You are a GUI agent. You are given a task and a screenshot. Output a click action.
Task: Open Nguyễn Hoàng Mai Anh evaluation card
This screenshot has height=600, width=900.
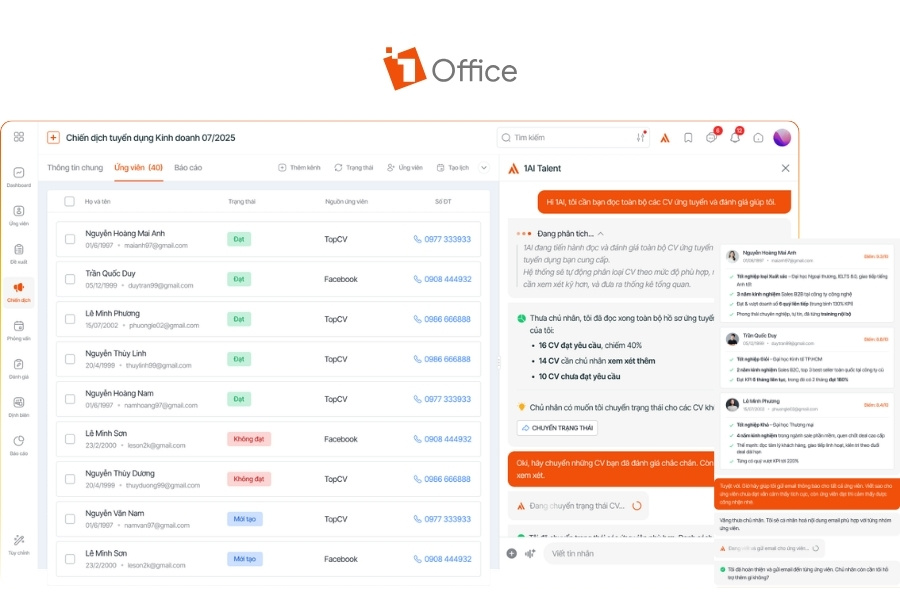pyautogui.click(x=807, y=284)
